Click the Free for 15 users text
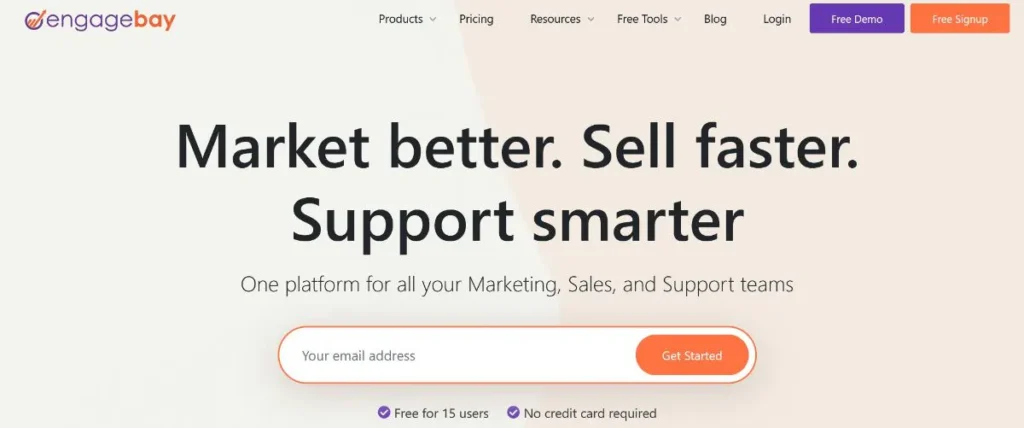The width and height of the screenshot is (1024, 428). click(441, 413)
